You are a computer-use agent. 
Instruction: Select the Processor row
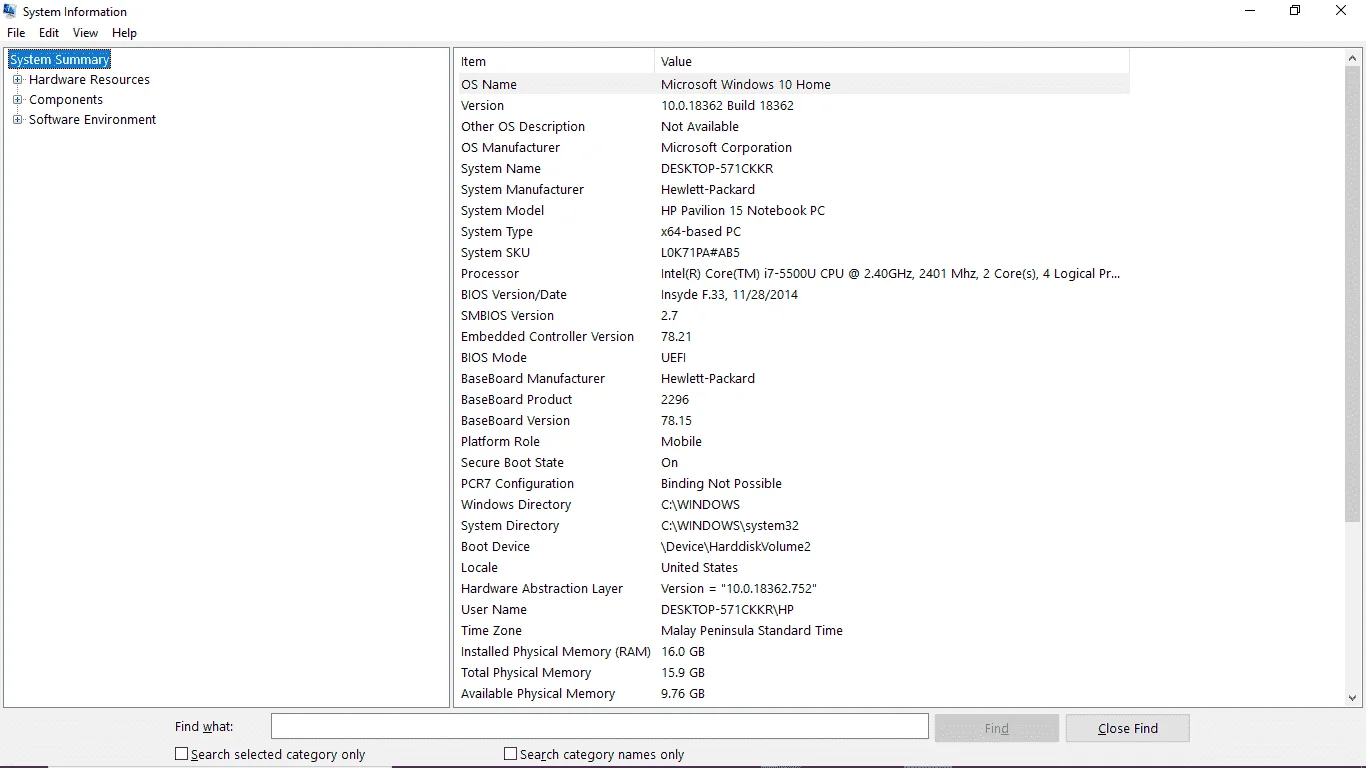point(794,274)
